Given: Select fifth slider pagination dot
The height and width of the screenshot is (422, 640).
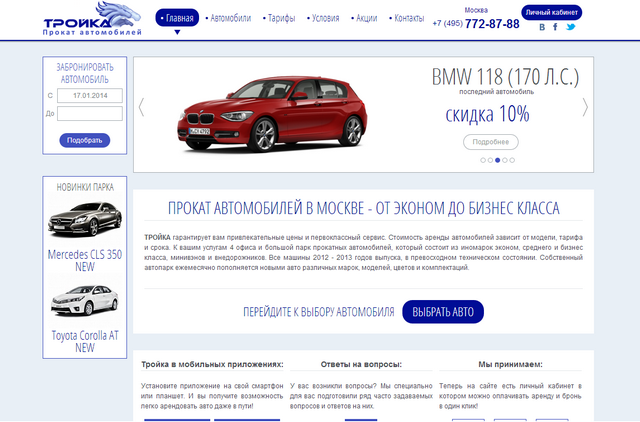Looking at the screenshot, I should click(x=512, y=160).
